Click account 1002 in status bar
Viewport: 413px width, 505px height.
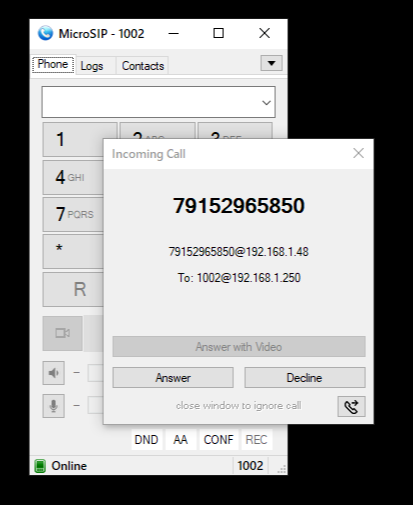tap(250, 466)
